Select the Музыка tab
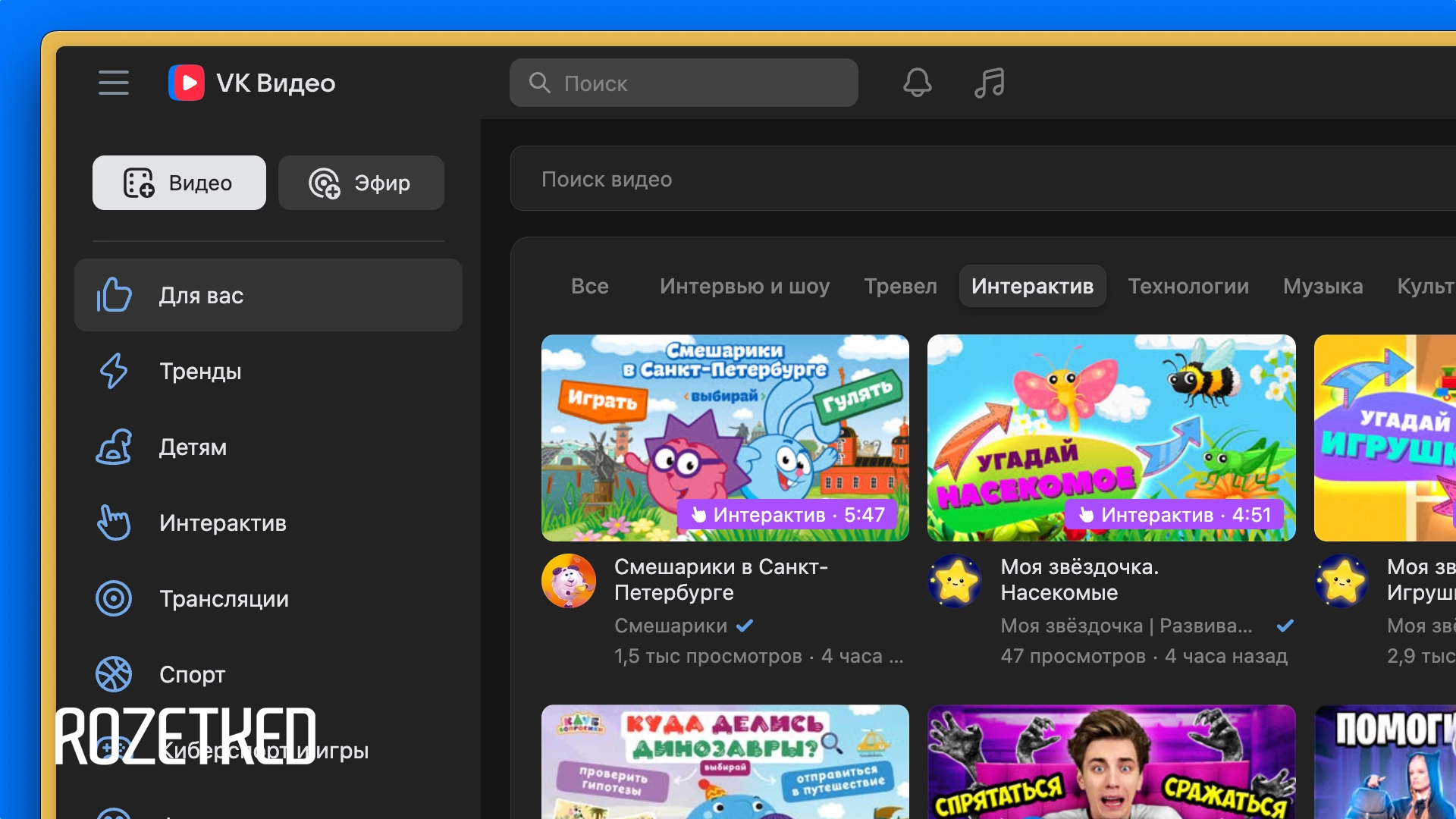Viewport: 1456px width, 819px height. [x=1323, y=286]
